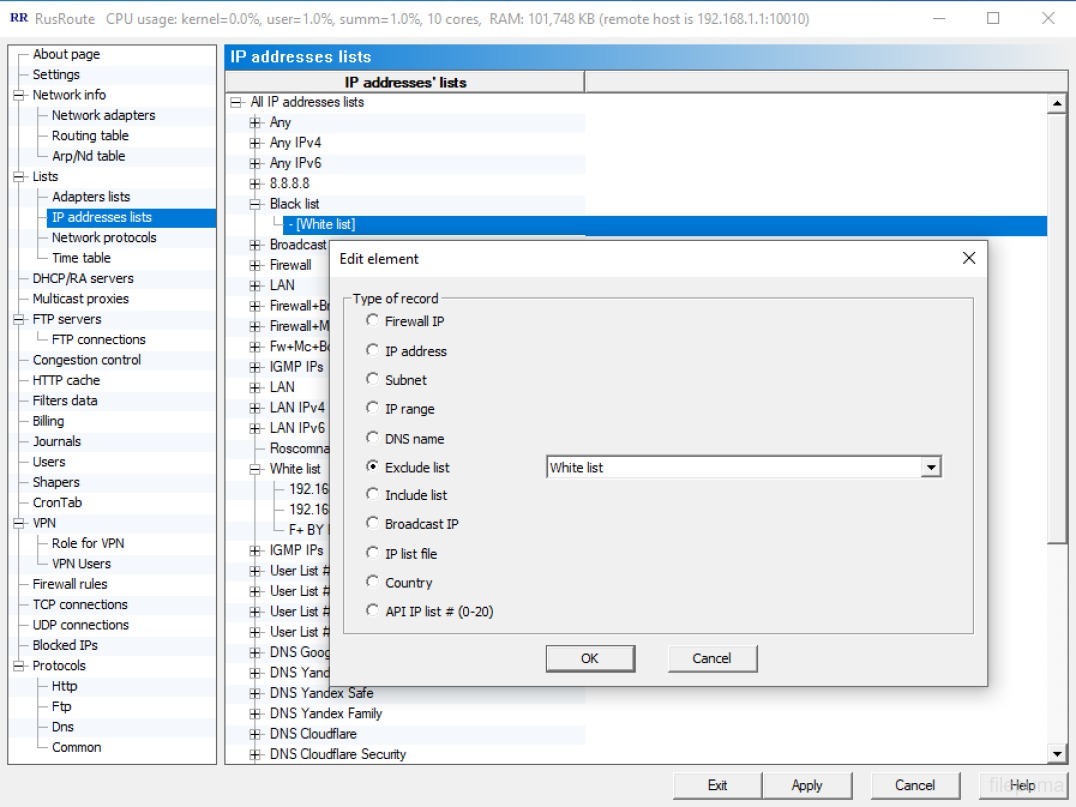Open Firewall rules in sidebar

[x=69, y=584]
